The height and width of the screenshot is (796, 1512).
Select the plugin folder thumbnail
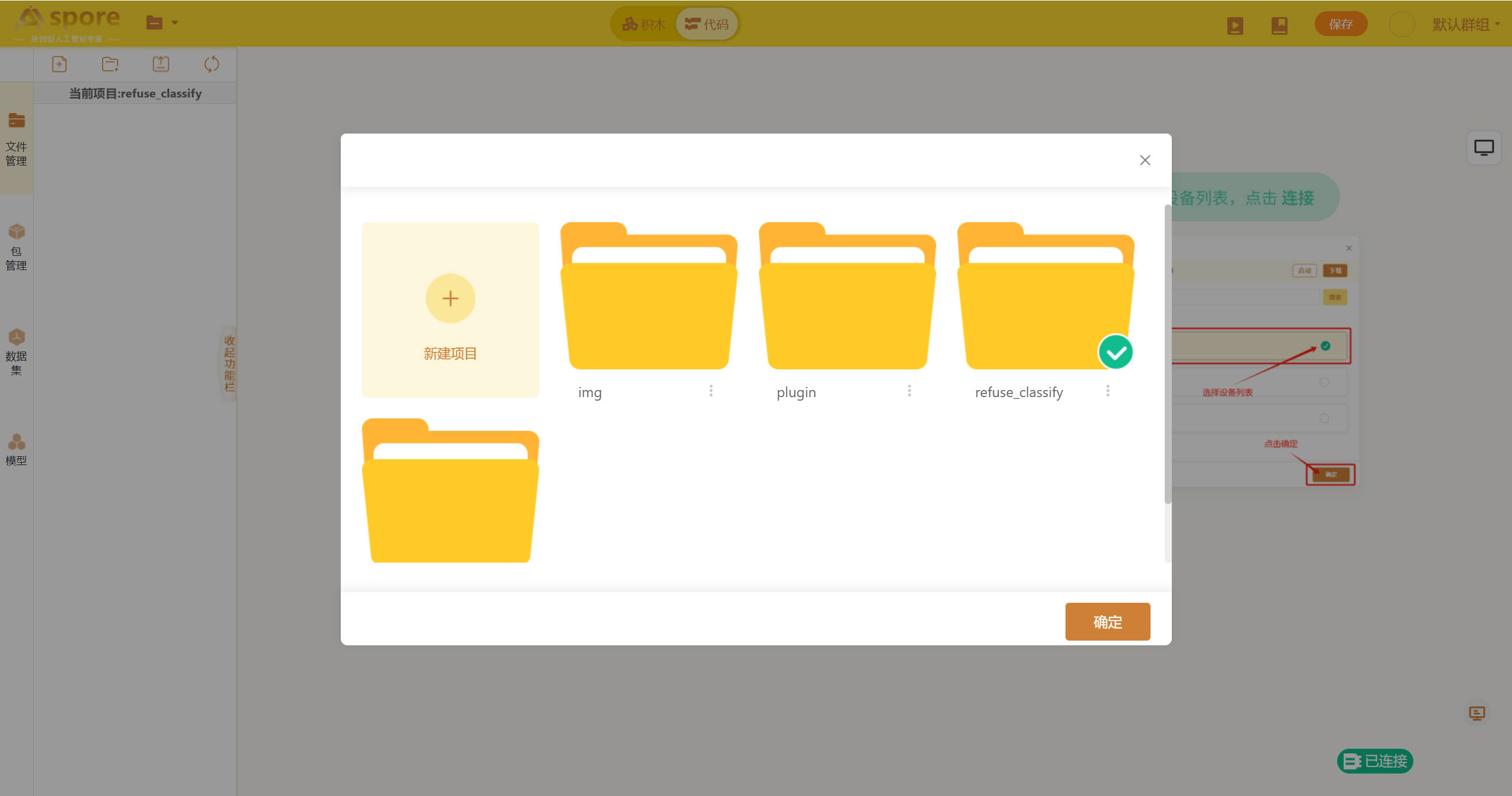847,297
